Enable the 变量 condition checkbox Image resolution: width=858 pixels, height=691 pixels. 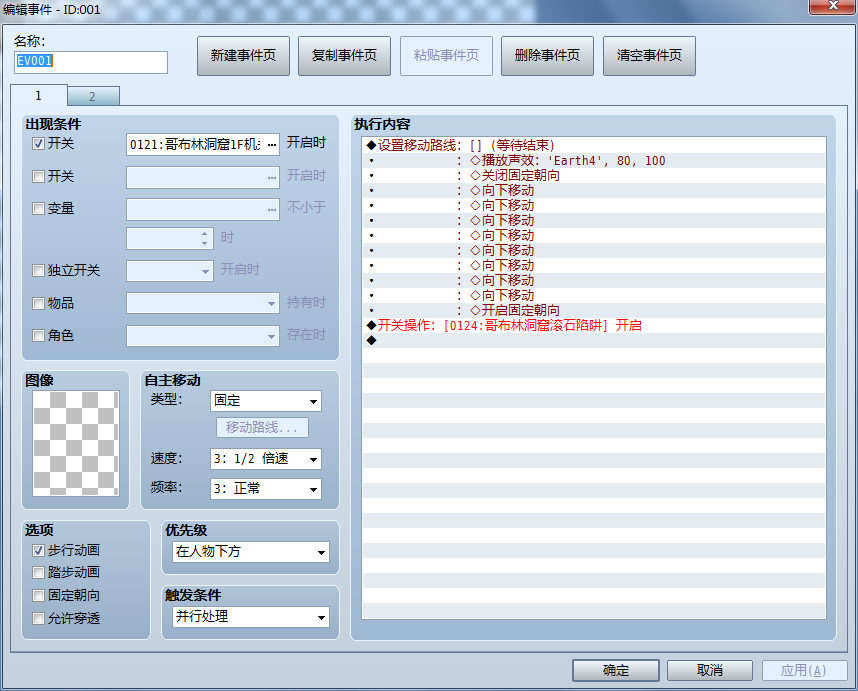pyautogui.click(x=38, y=208)
